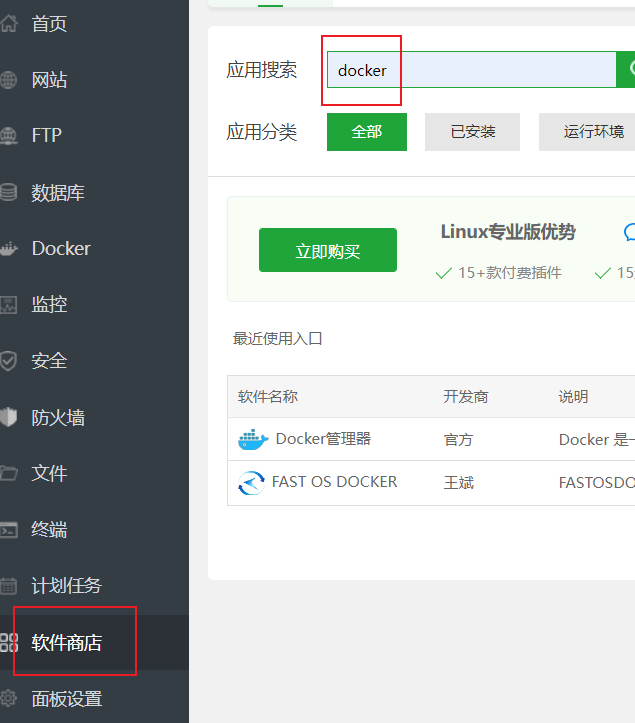The height and width of the screenshot is (723, 635).
Task: Click the Docker管理器 software name
Action: 323,439
